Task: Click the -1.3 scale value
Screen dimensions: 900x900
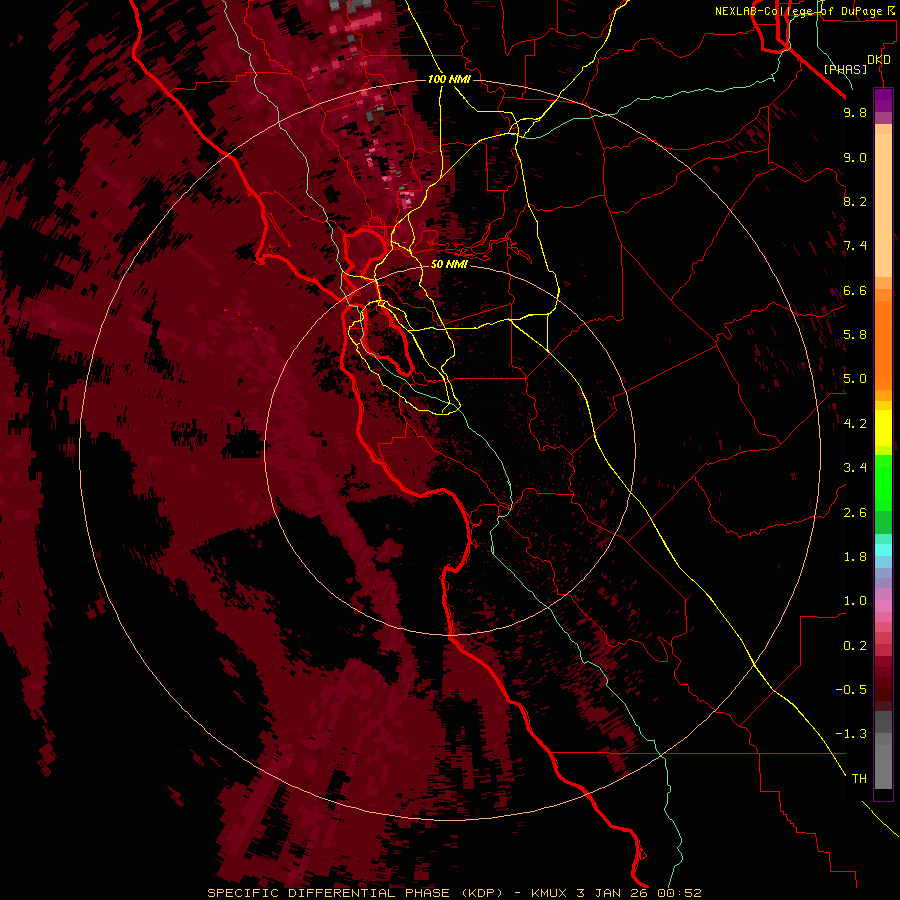Action: click(x=851, y=734)
